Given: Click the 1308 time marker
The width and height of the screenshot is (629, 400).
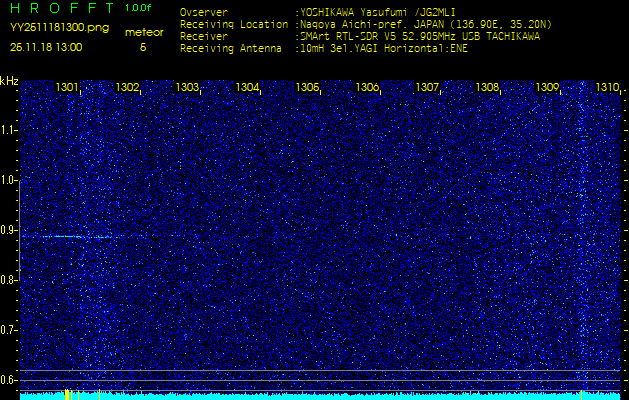Looking at the screenshot, I should tap(487, 88).
